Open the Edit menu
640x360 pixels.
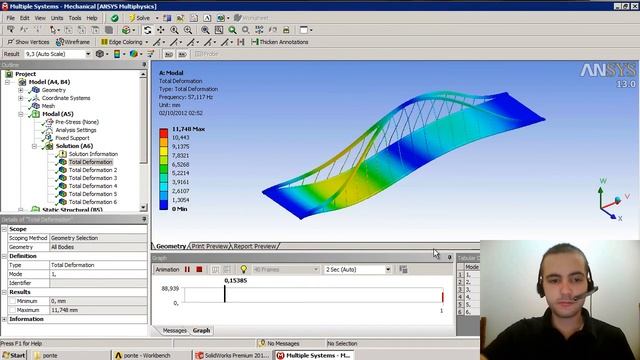(24, 18)
